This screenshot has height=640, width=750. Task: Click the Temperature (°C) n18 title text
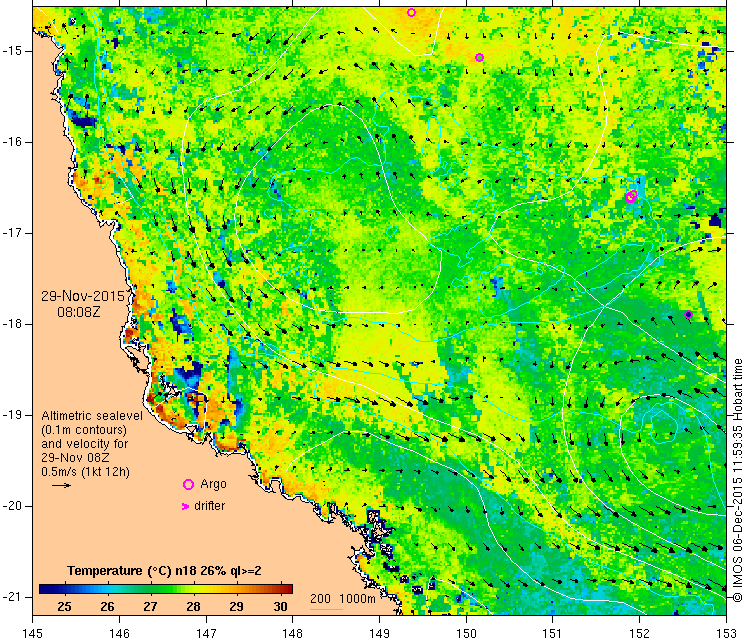(x=164, y=571)
